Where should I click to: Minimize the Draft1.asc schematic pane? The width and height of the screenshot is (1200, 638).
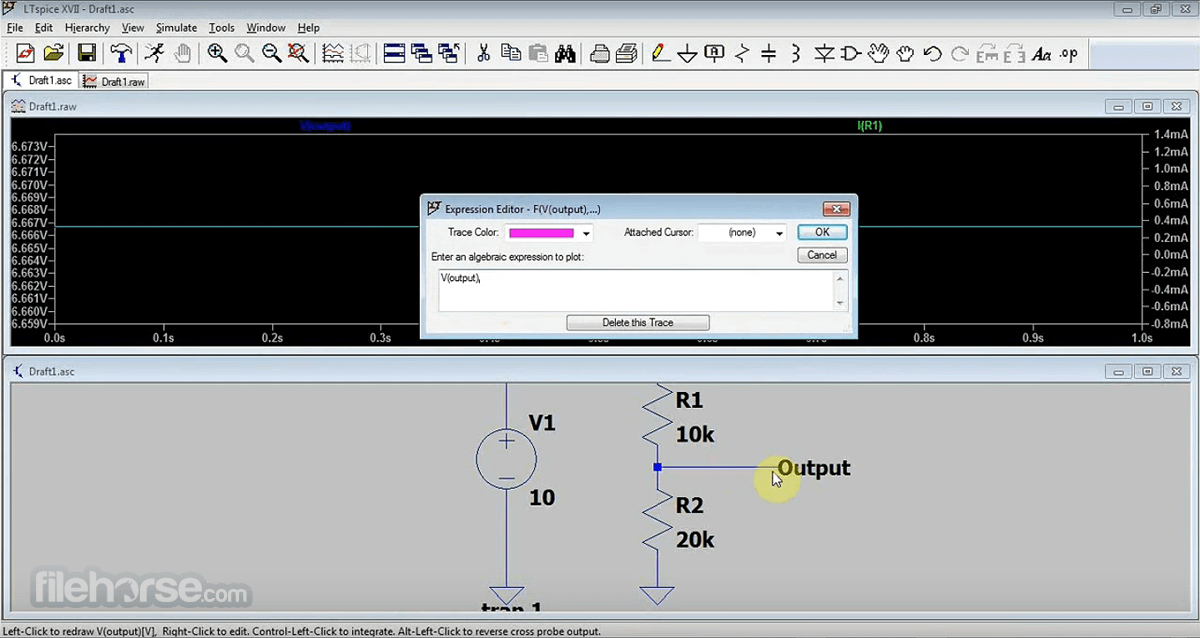pyautogui.click(x=1118, y=371)
